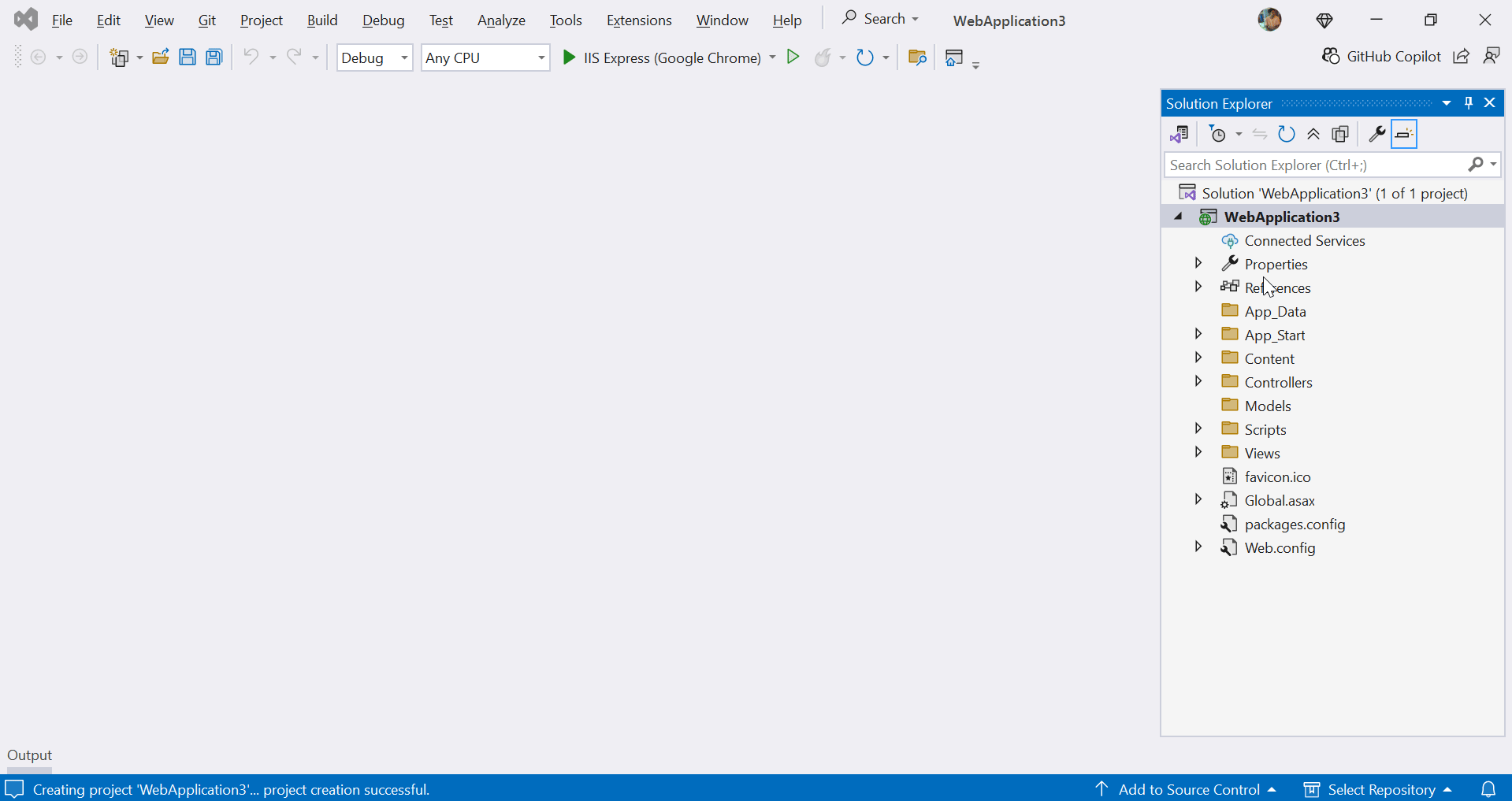
Task: Collapse All items in Solution Explorer
Action: pos(1313,134)
